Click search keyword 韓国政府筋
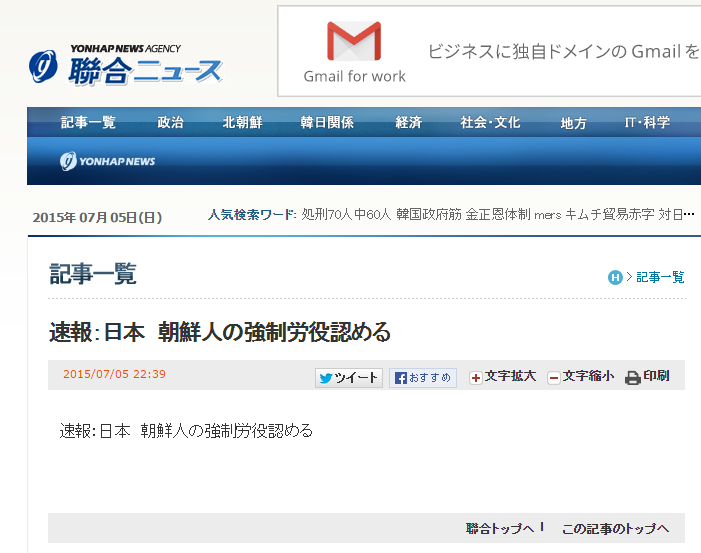 pyautogui.click(x=429, y=215)
